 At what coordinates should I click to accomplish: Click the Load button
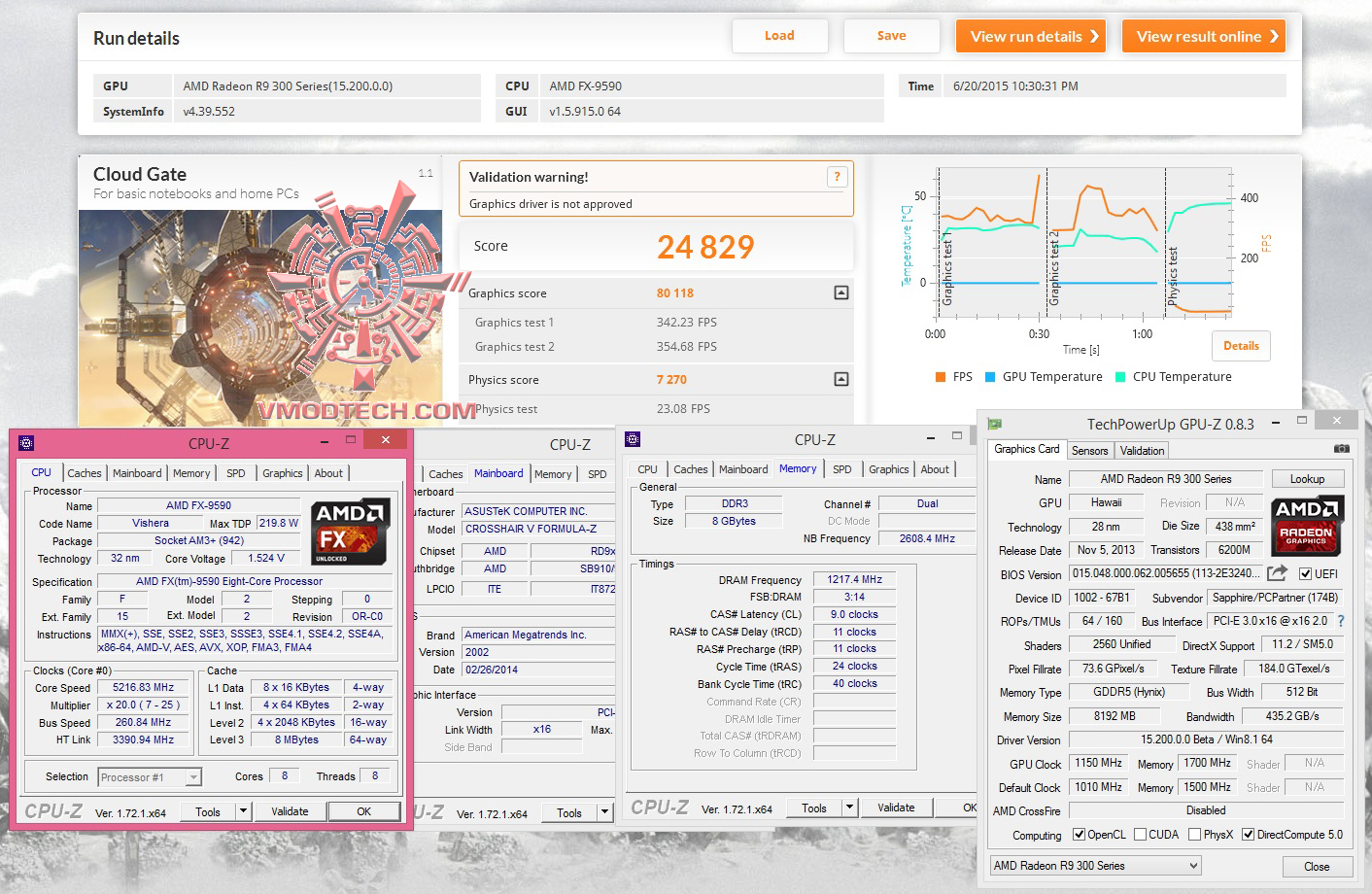(779, 36)
